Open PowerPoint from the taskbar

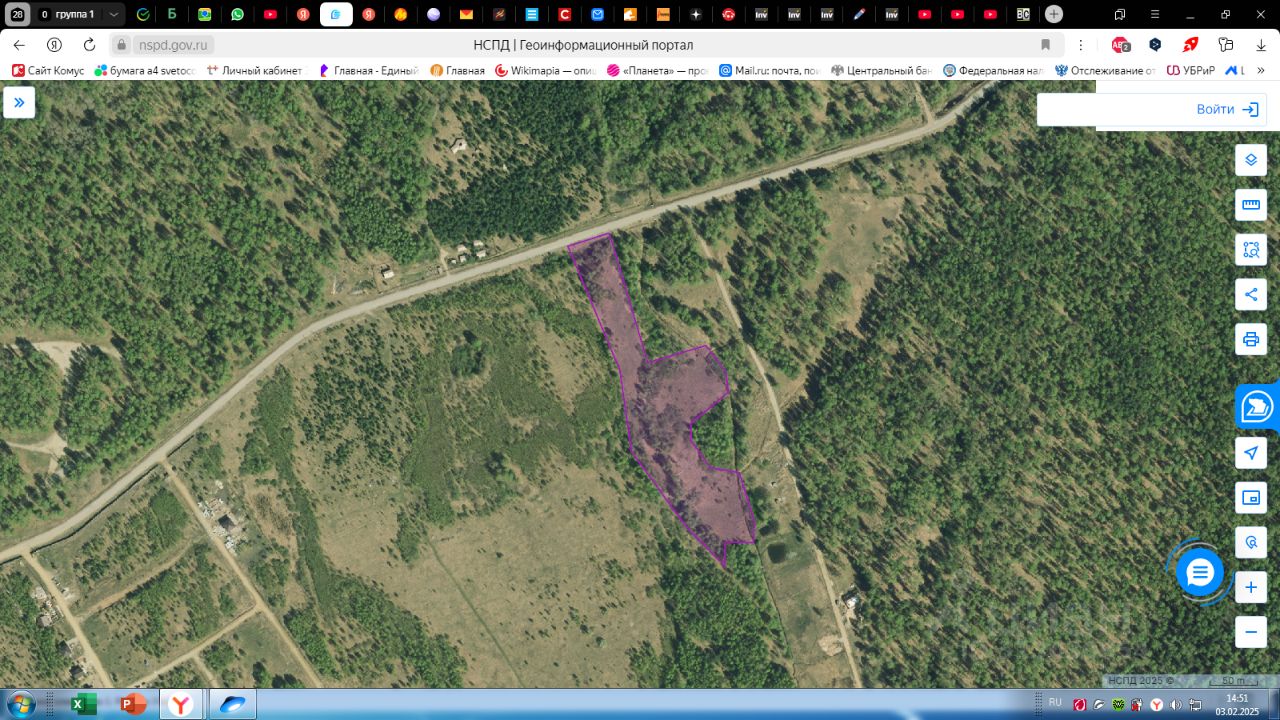pos(133,704)
